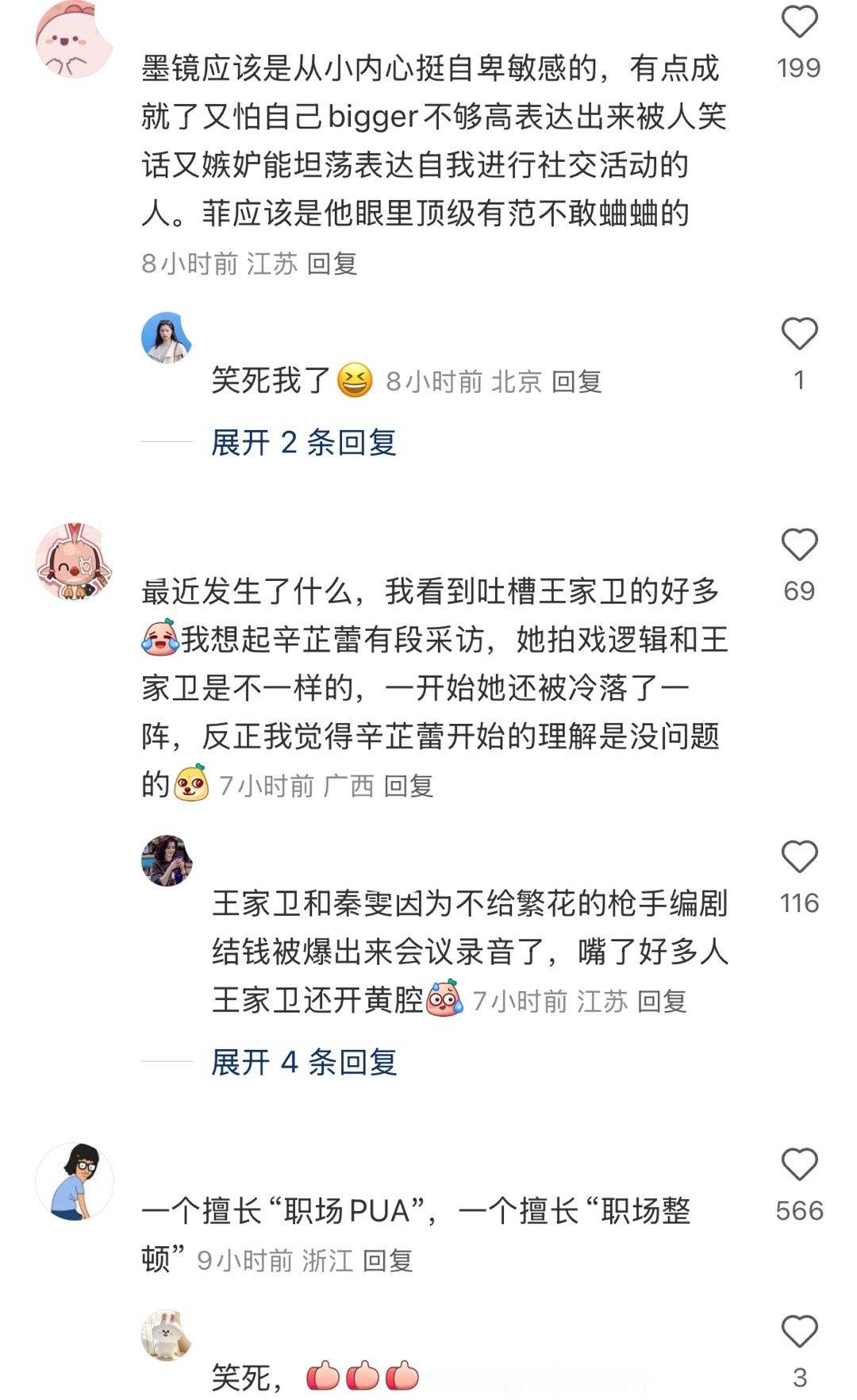Heart the 职场PUA comment with 566 likes
The height and width of the screenshot is (1400, 857).
click(x=799, y=1165)
